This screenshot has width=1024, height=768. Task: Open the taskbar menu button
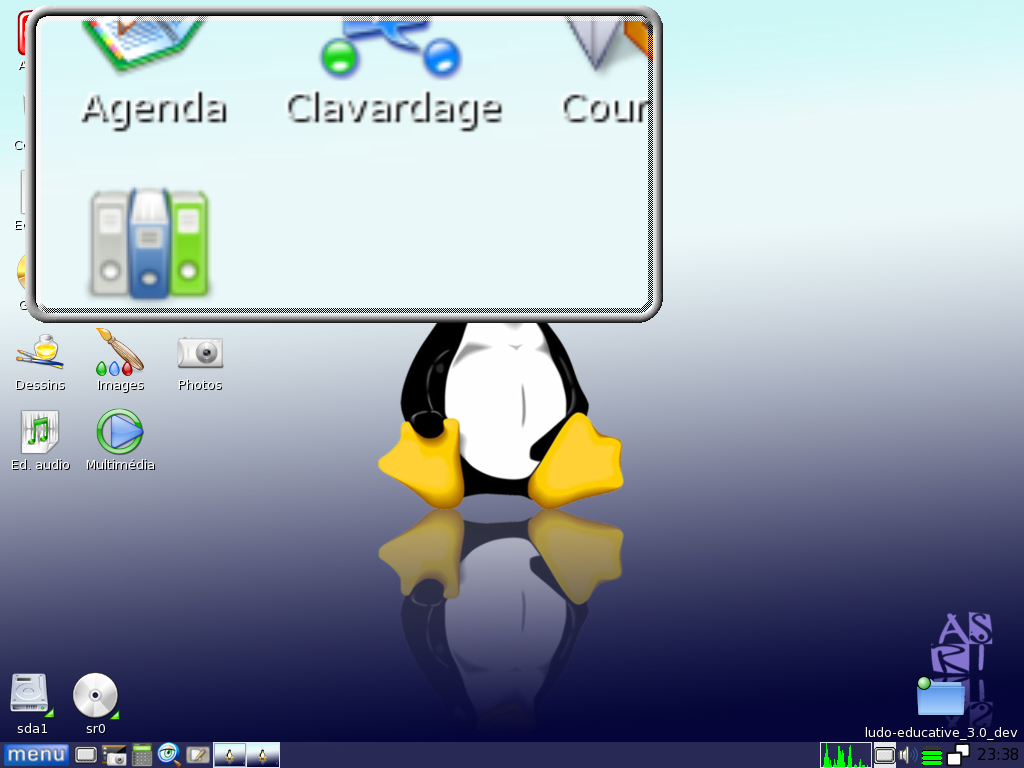tap(37, 755)
